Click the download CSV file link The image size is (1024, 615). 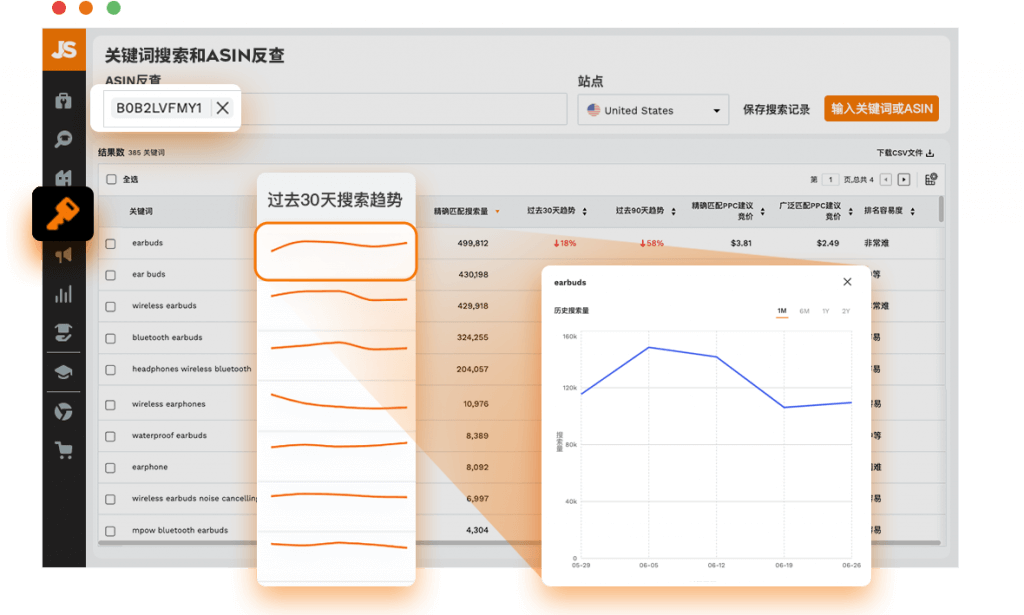click(899, 153)
